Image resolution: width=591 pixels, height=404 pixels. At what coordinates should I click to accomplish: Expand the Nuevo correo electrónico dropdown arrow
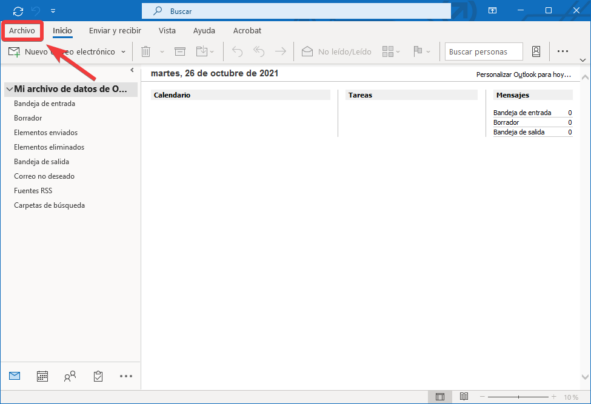pyautogui.click(x=123, y=52)
